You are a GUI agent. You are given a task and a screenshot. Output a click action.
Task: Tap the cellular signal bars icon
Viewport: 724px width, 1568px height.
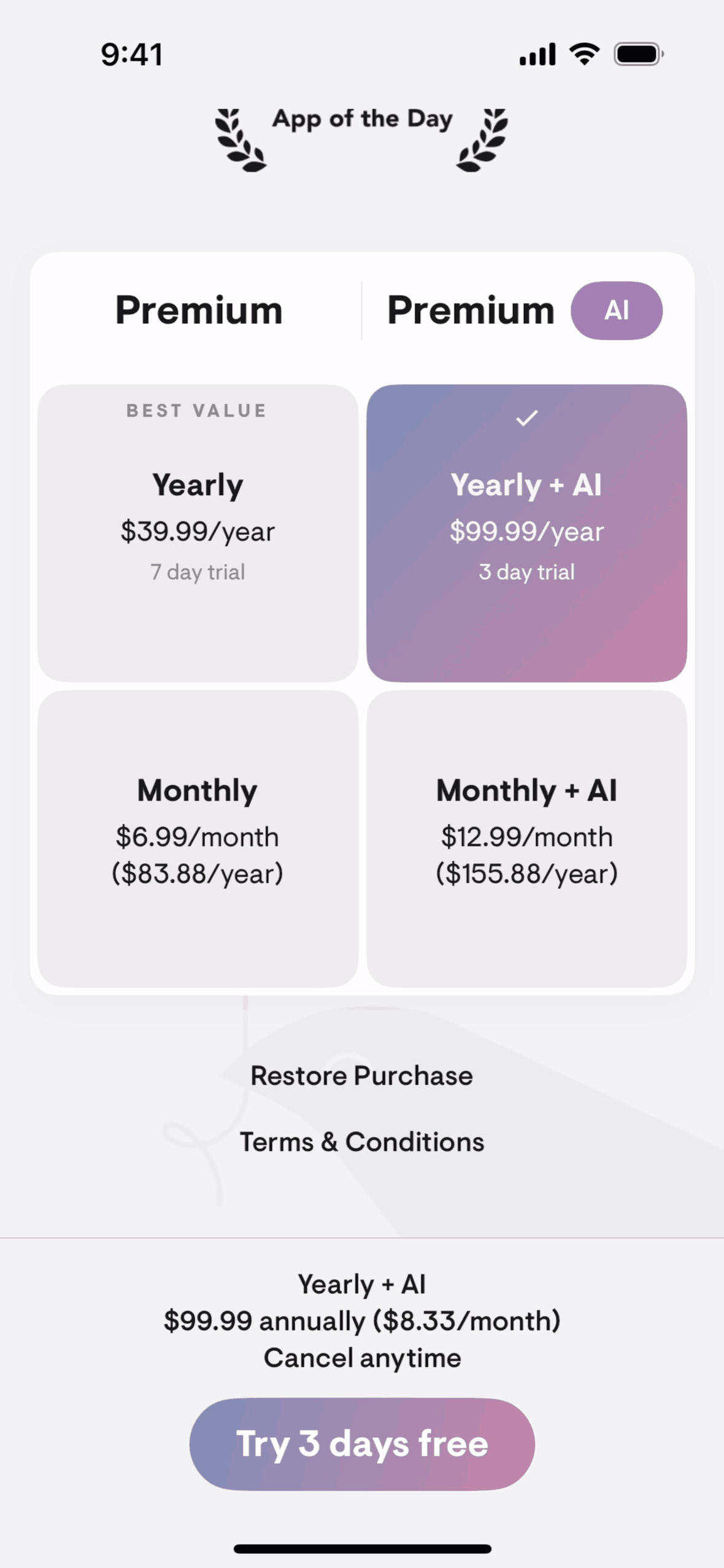[x=537, y=55]
